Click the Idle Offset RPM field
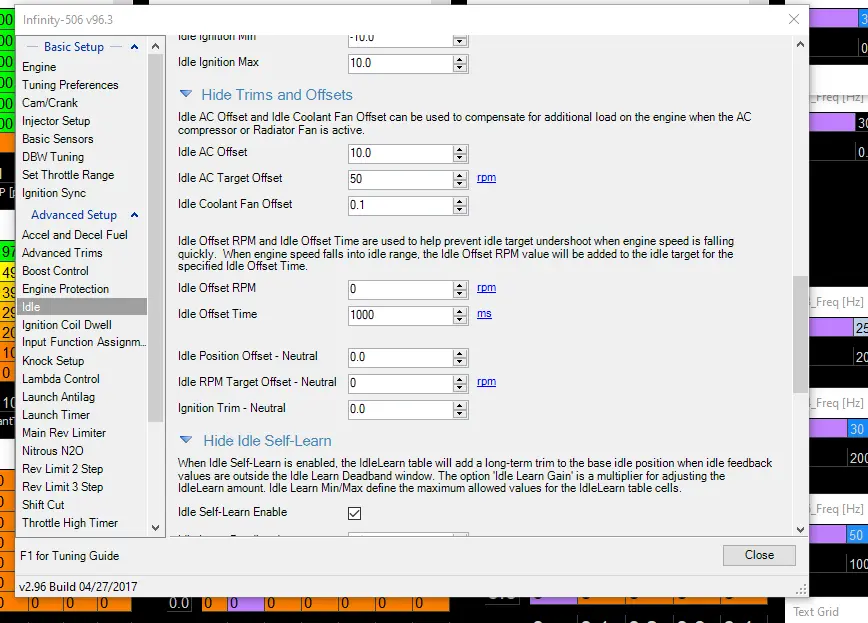Viewport: 868px width, 623px height. click(x=400, y=290)
